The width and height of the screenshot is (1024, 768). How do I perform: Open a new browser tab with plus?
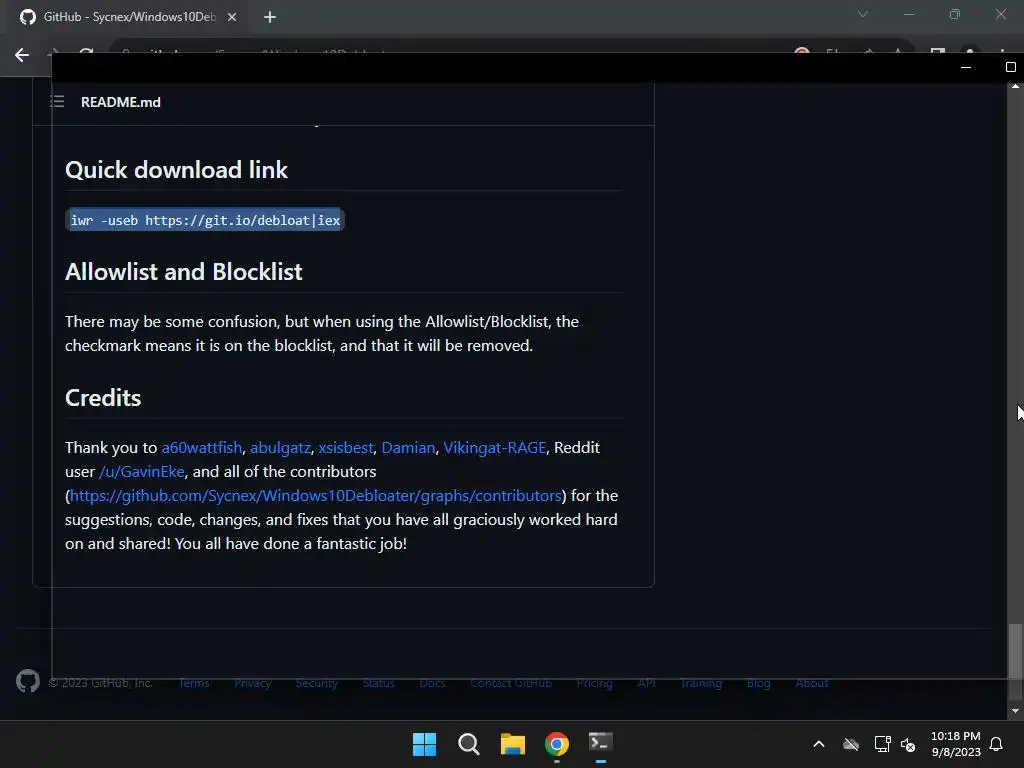coord(270,17)
